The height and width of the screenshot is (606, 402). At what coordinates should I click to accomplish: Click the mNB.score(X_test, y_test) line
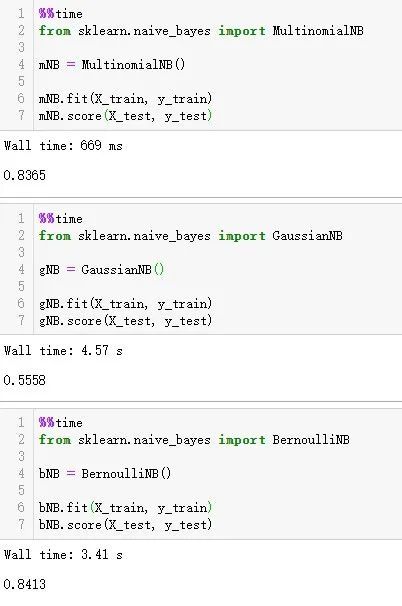pos(126,116)
